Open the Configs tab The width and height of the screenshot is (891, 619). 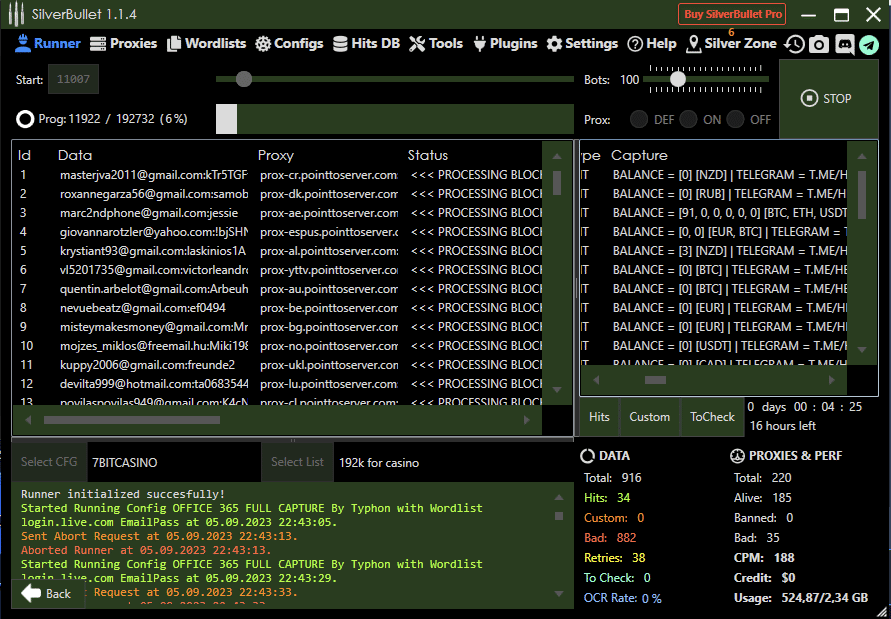coord(289,43)
